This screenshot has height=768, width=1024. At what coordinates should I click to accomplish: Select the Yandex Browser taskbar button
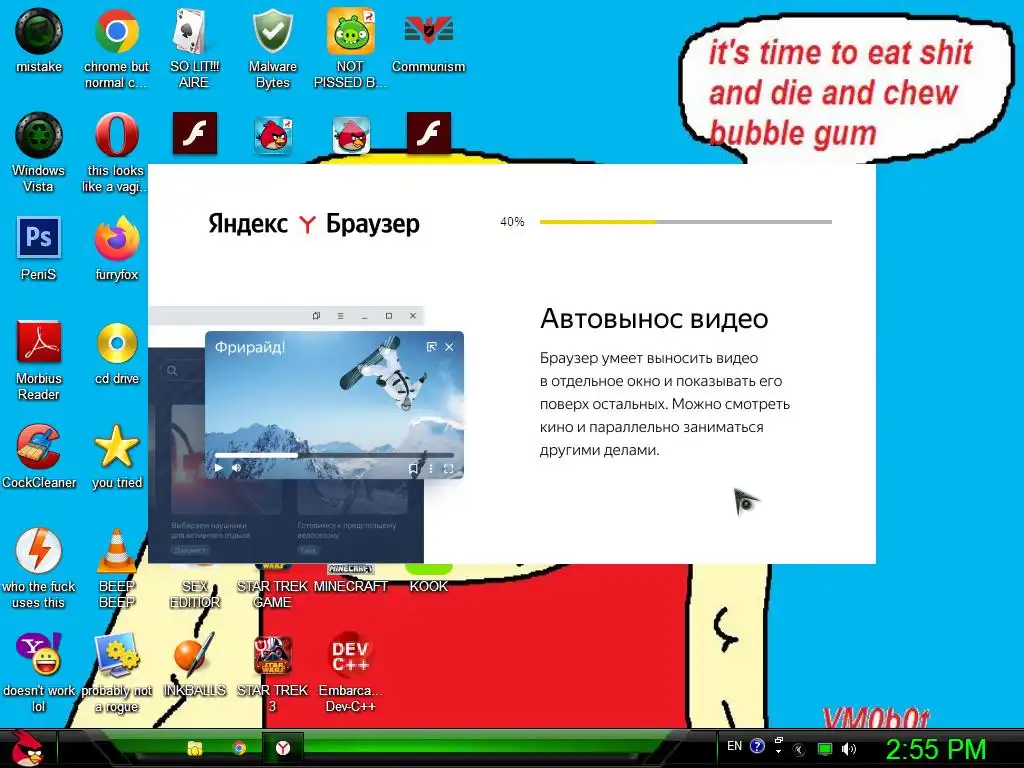coord(283,748)
